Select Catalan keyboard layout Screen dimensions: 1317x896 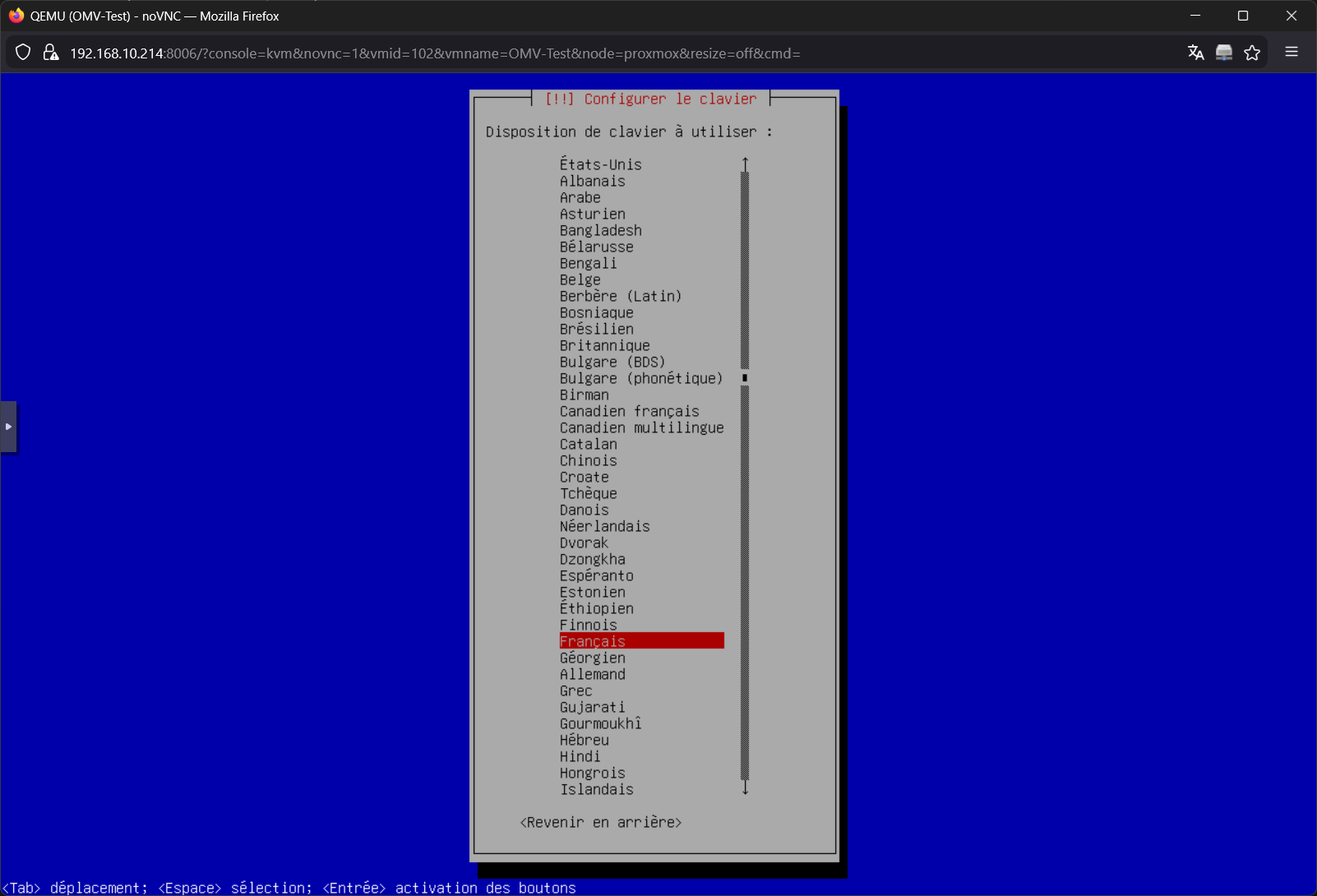(589, 444)
